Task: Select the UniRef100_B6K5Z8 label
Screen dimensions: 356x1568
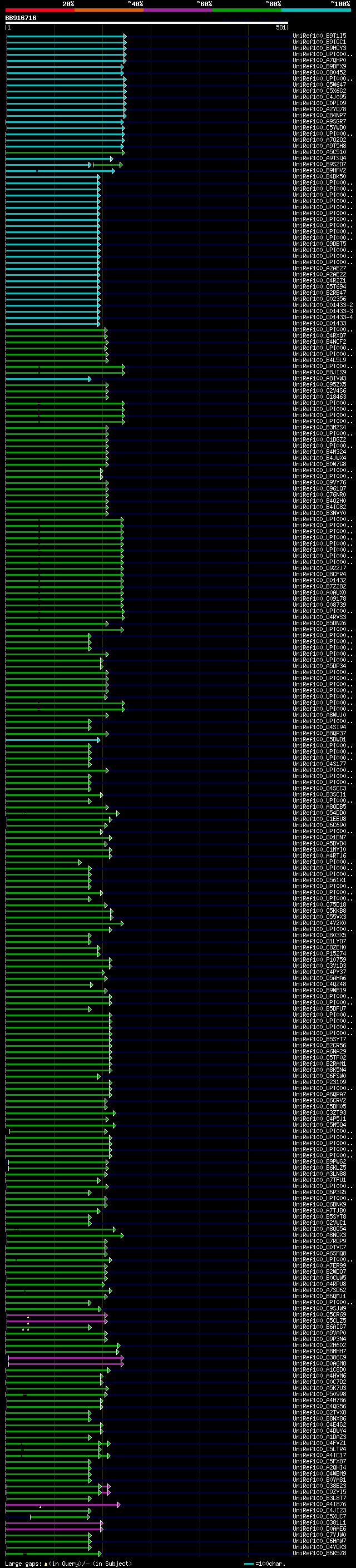Action: tap(319, 1553)
